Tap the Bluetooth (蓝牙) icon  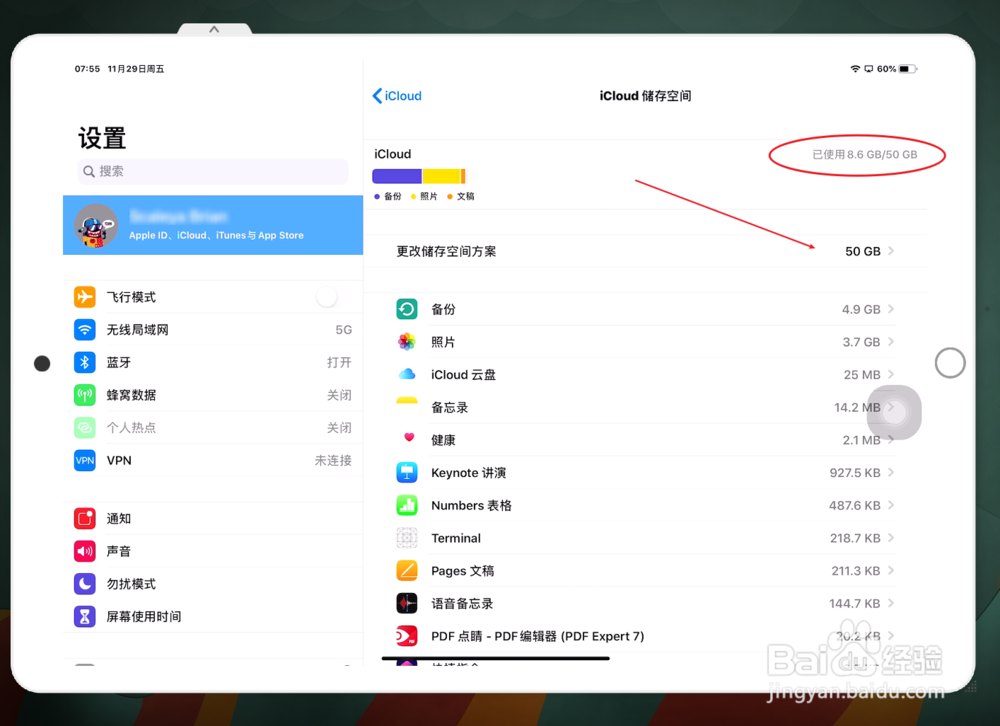(x=85, y=362)
